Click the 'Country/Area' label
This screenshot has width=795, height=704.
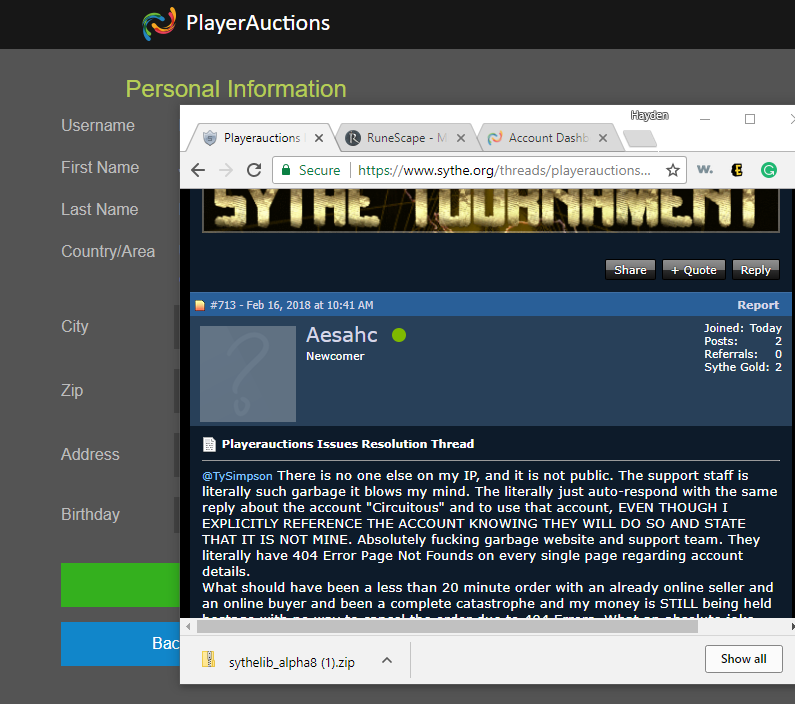coord(108,251)
